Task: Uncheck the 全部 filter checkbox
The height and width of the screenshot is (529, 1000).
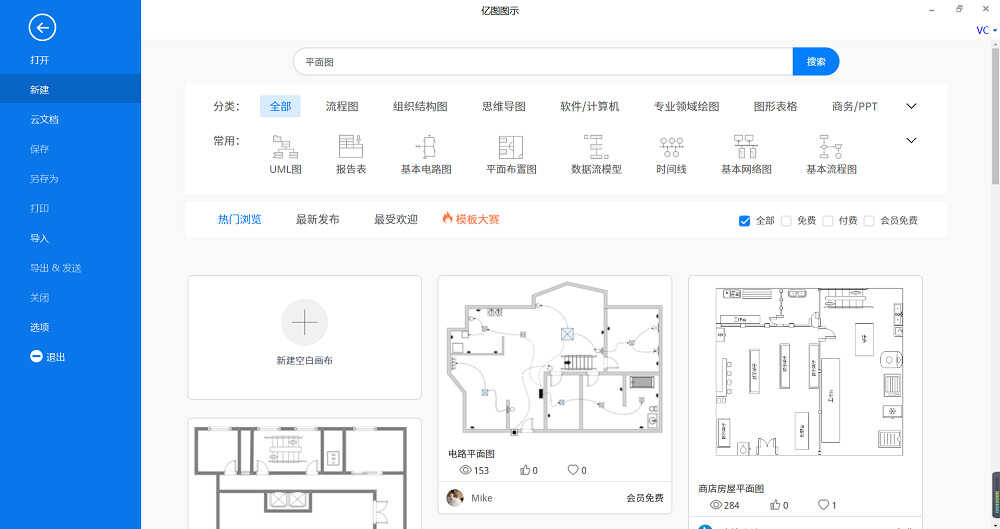Action: click(744, 221)
